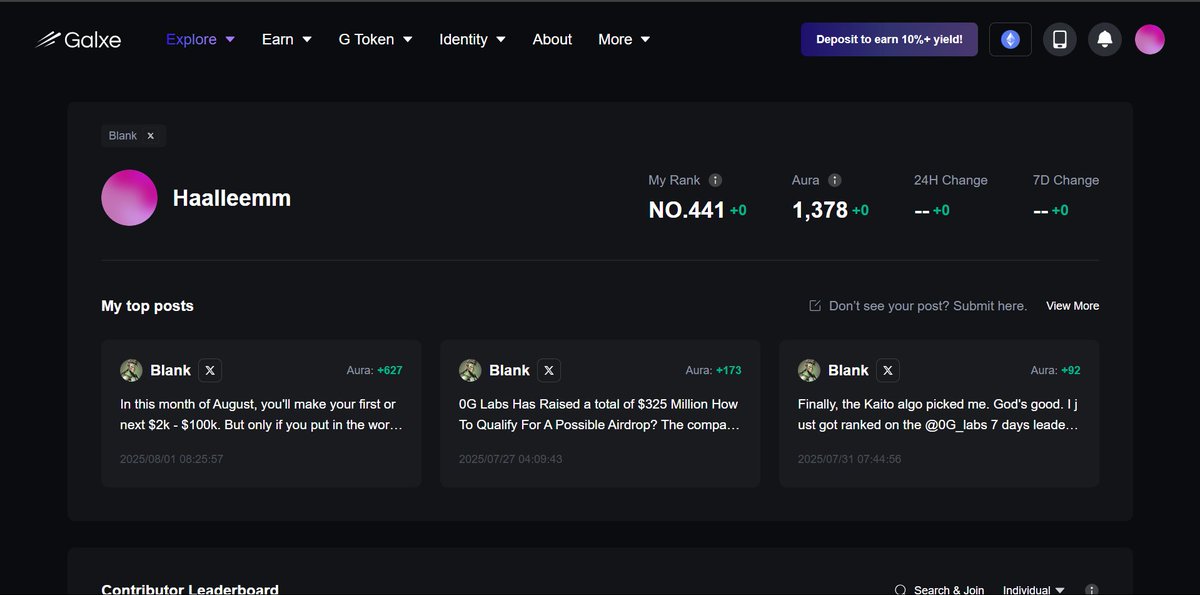Screen dimensions: 1200x595
Task: Click Blank avatar on the August post card
Action: click(131, 370)
